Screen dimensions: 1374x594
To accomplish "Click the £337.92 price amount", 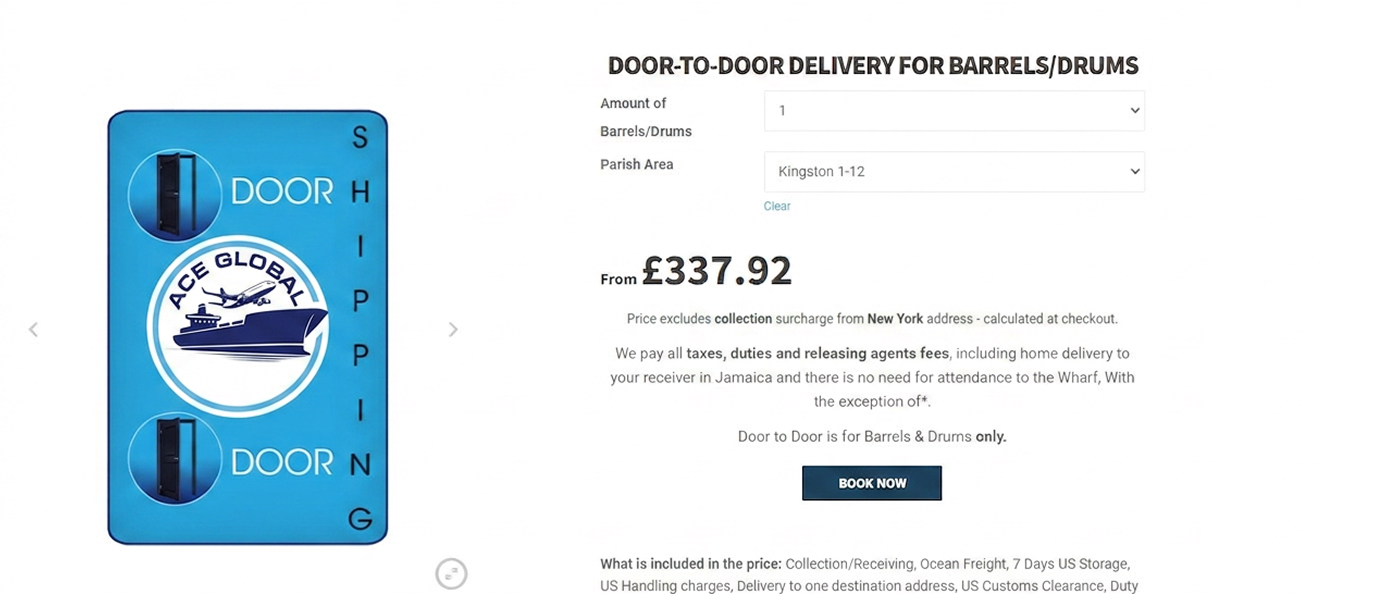I will pos(717,270).
